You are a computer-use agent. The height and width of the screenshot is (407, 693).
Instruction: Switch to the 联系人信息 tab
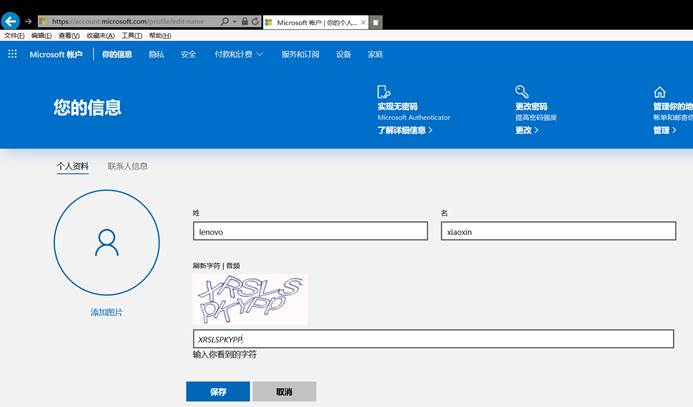[128, 166]
